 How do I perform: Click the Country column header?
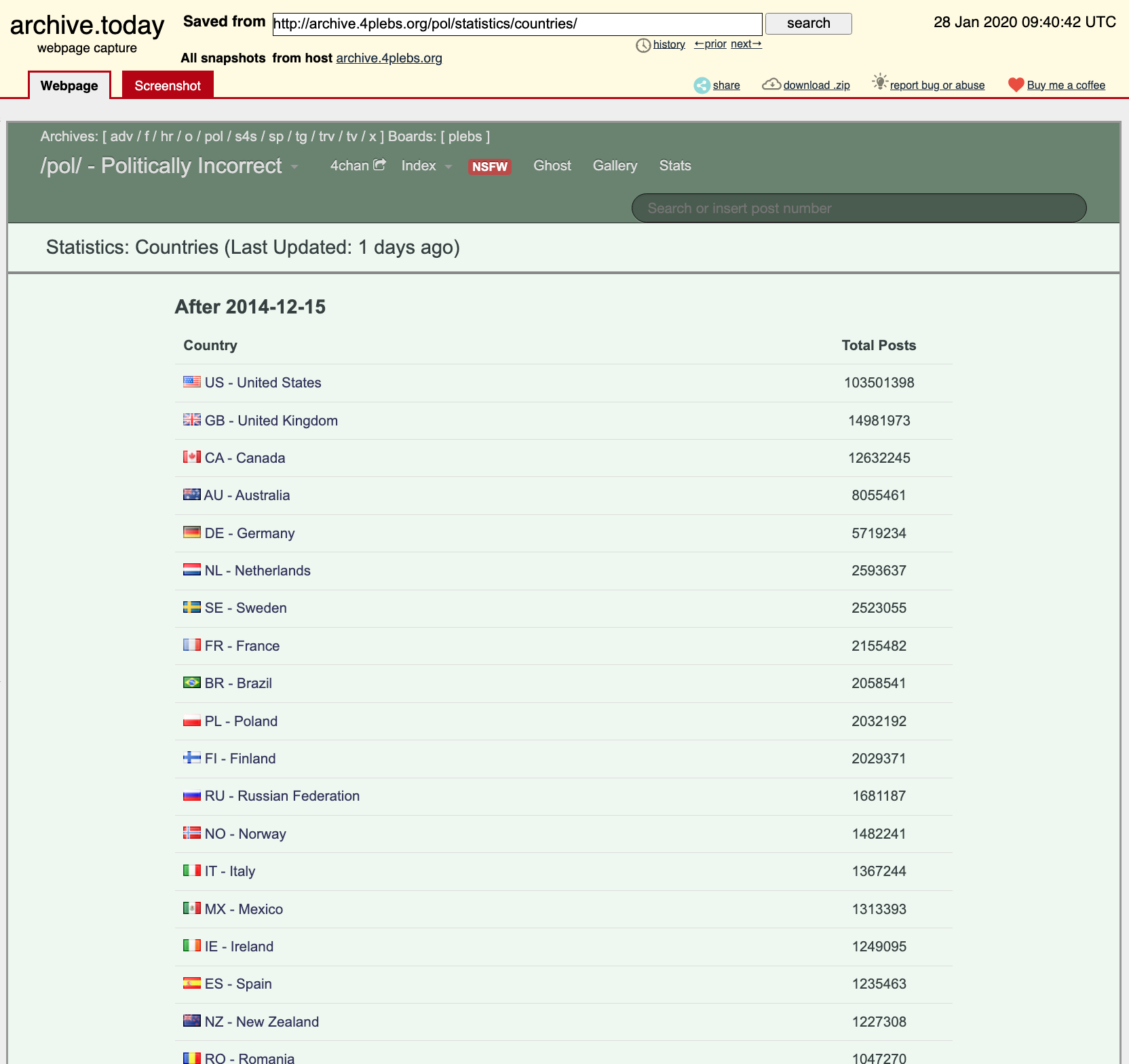coord(210,345)
